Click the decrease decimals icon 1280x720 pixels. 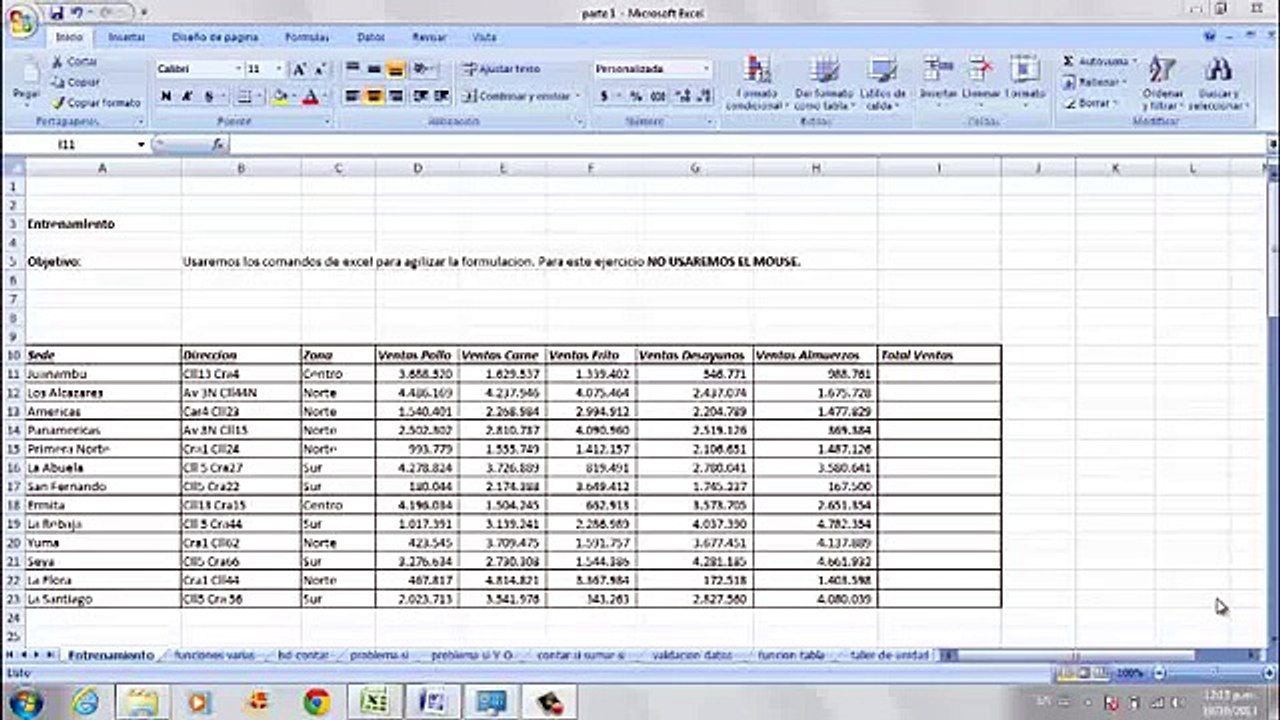(704, 96)
